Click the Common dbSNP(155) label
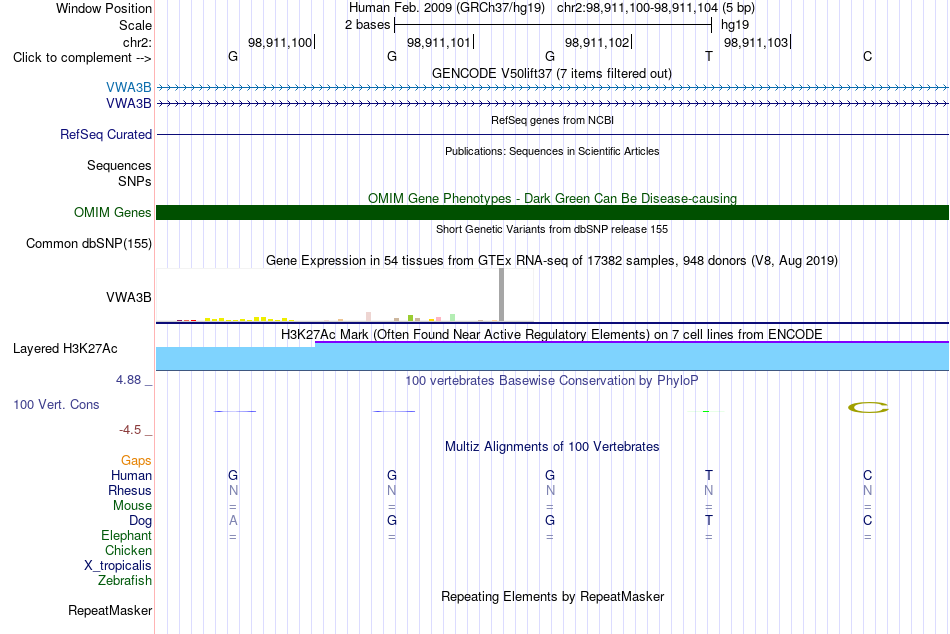The height and width of the screenshot is (634, 950). [88, 244]
